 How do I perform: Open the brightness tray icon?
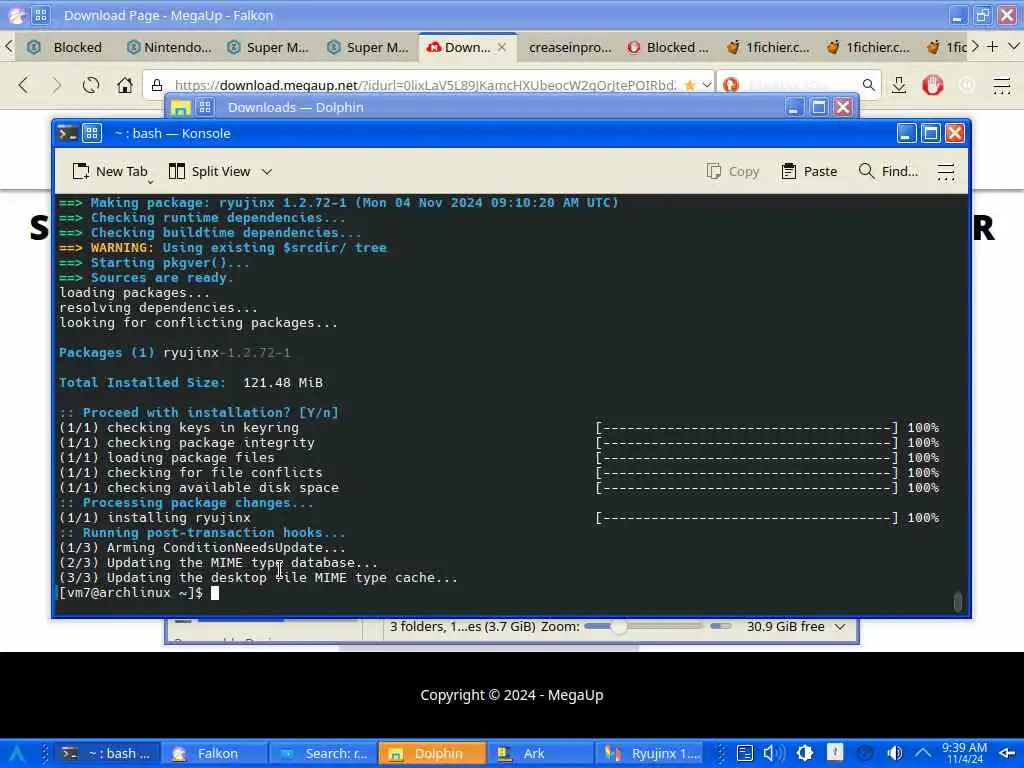pyautogui.click(x=805, y=754)
